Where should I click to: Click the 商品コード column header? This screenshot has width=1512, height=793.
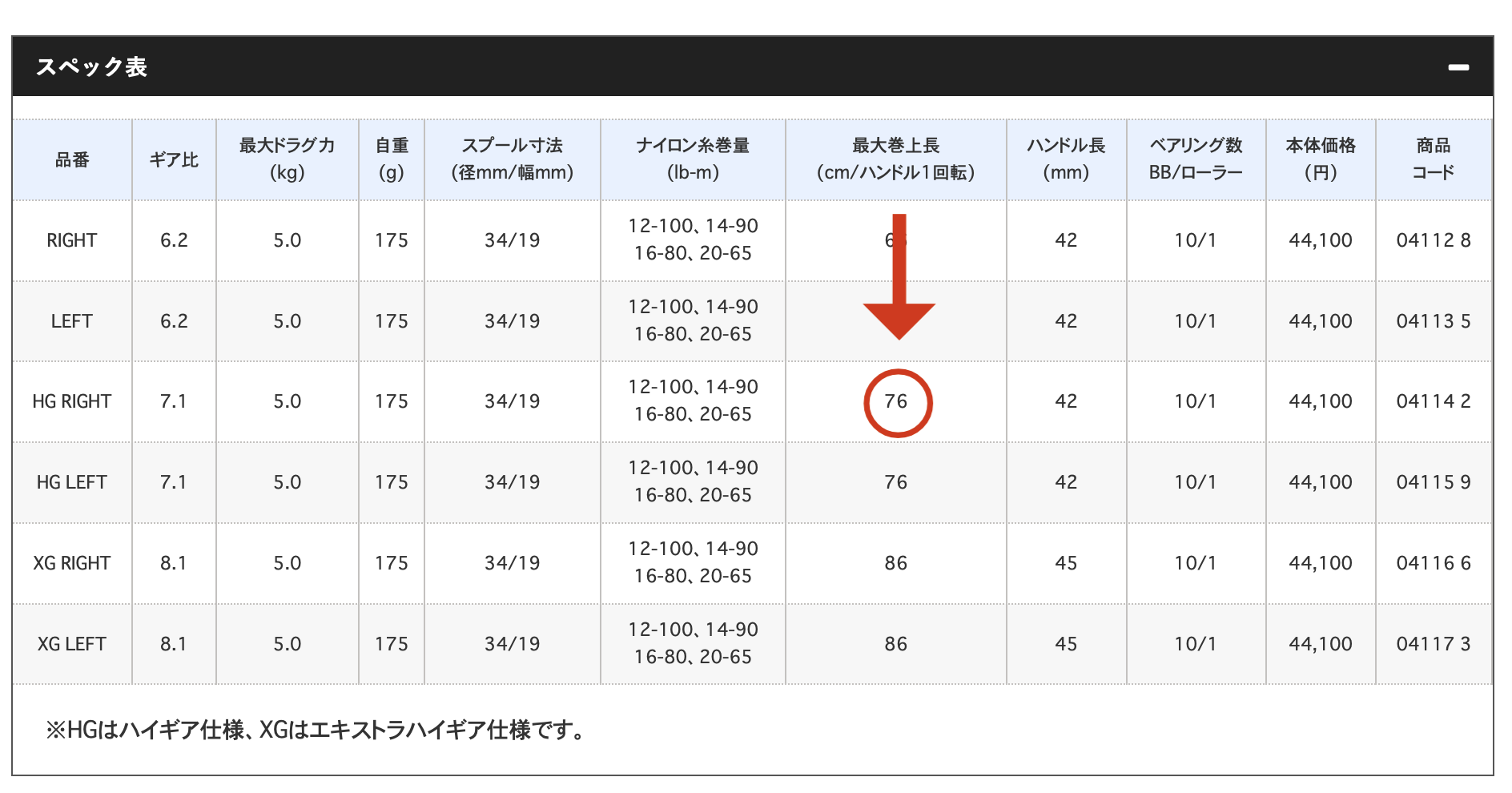(1434, 159)
